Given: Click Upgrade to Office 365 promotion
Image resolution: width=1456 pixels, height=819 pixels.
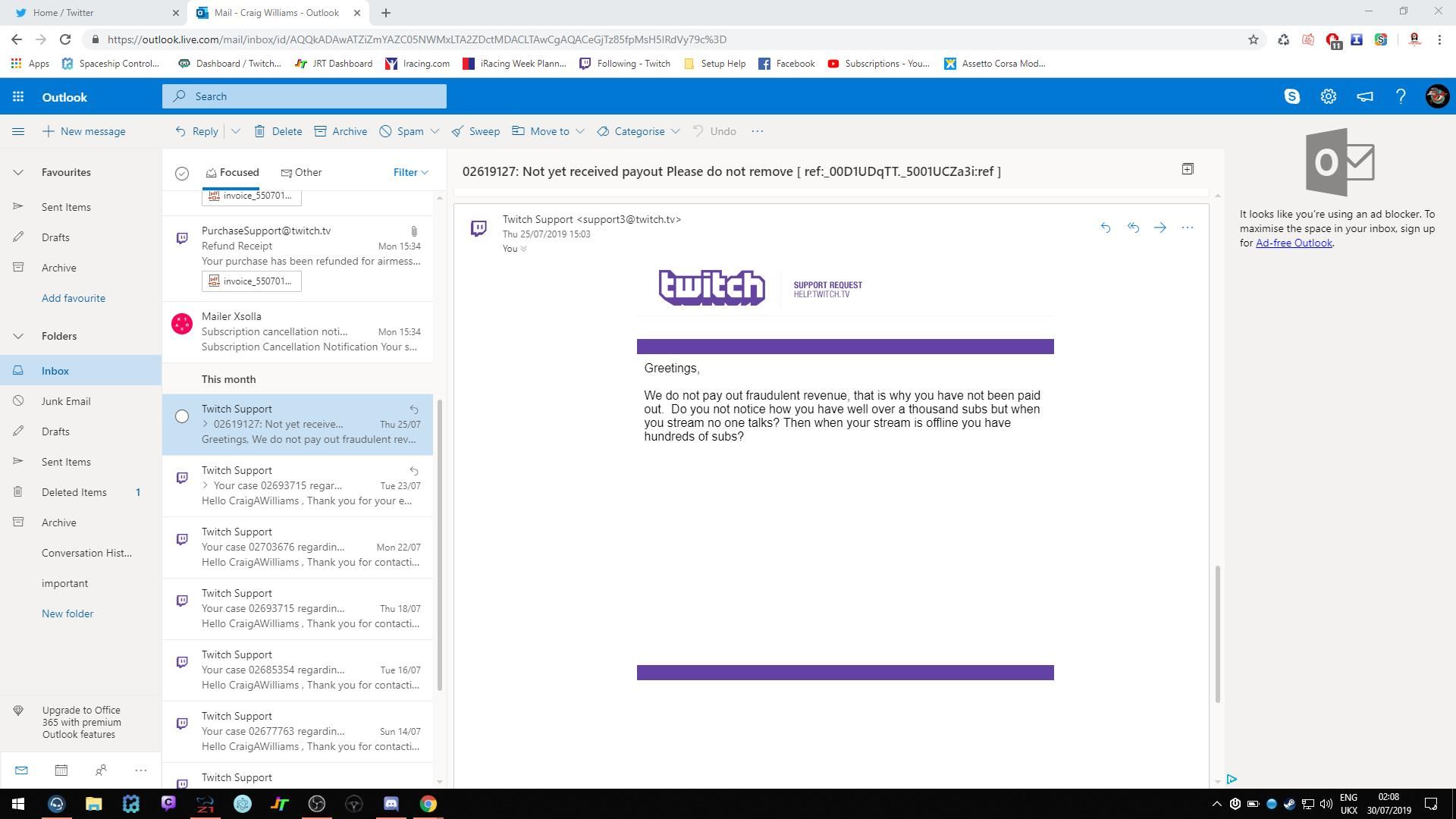Looking at the screenshot, I should 80,722.
